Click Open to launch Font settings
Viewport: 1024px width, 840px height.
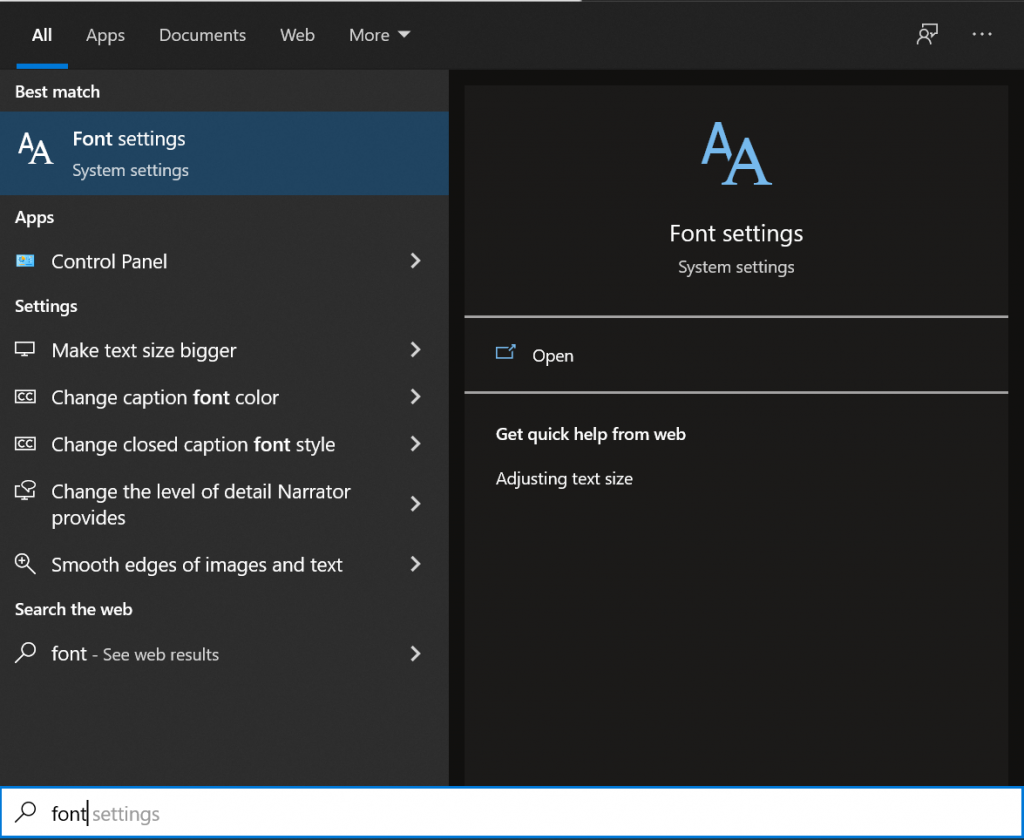553,355
